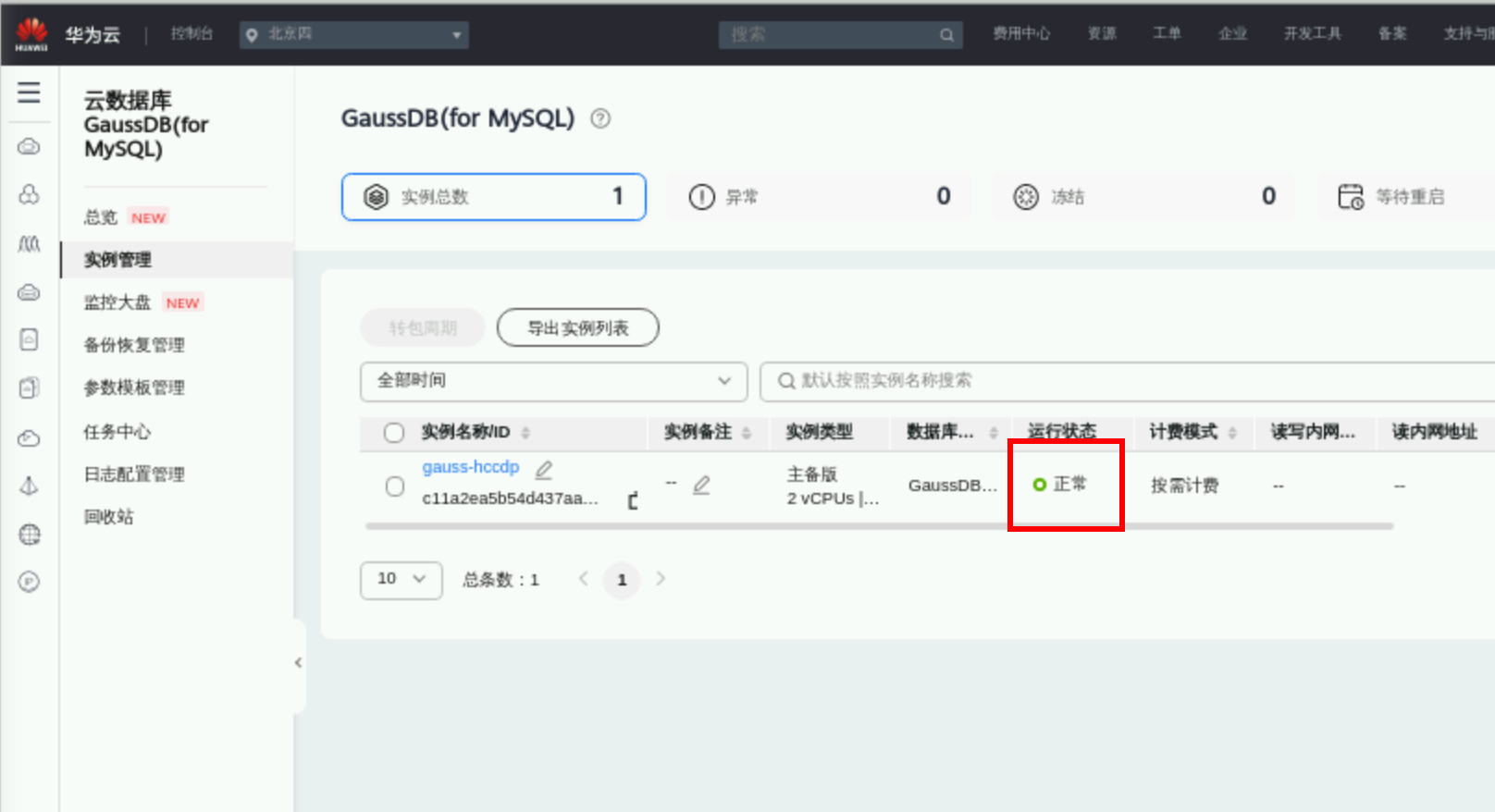Screen dimensions: 1495x812
Task: Open 工单 in top navigation
Action: [1167, 34]
